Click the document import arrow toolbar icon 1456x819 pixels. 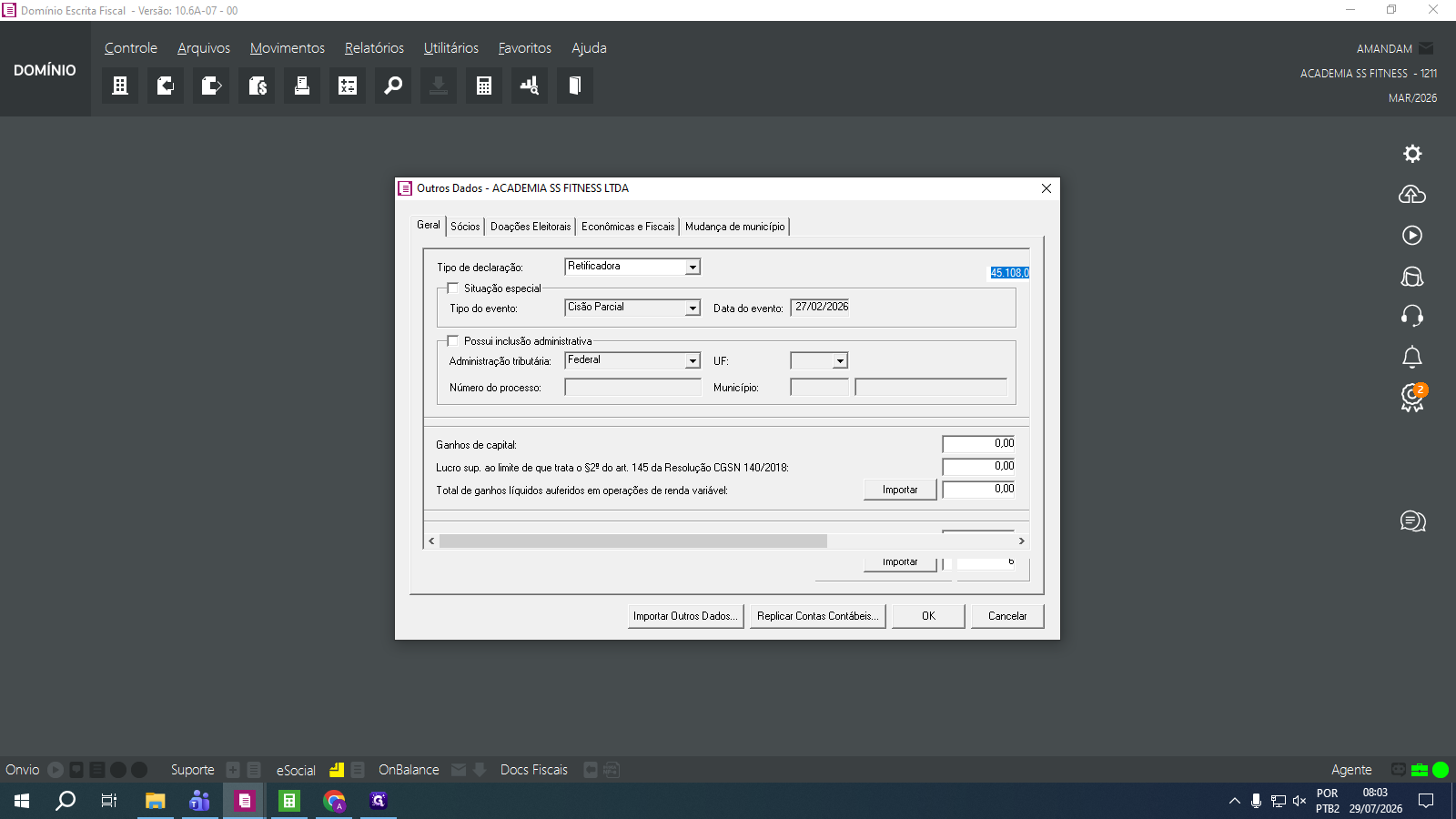pyautogui.click(x=166, y=86)
